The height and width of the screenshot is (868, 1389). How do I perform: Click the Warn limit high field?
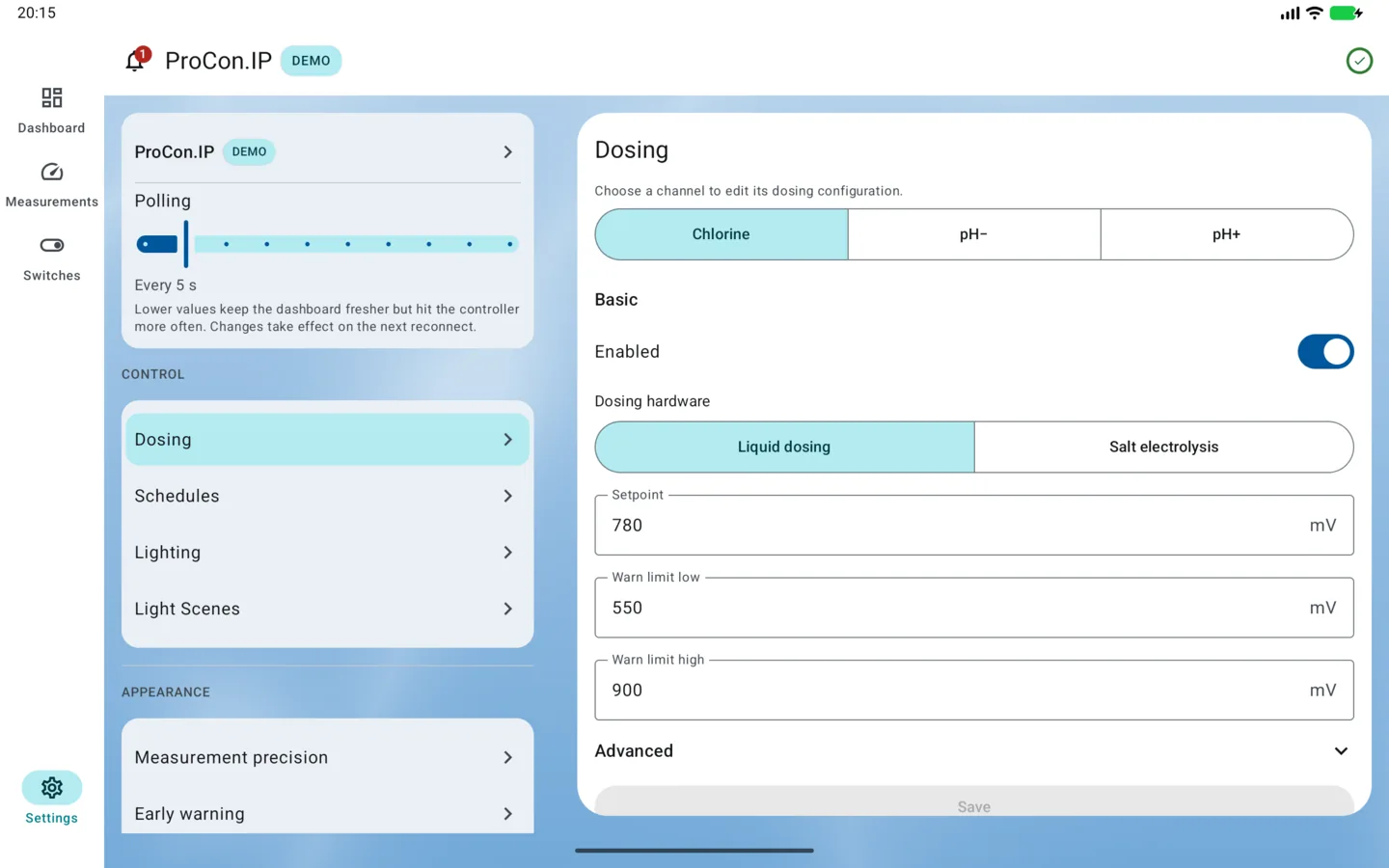(974, 690)
